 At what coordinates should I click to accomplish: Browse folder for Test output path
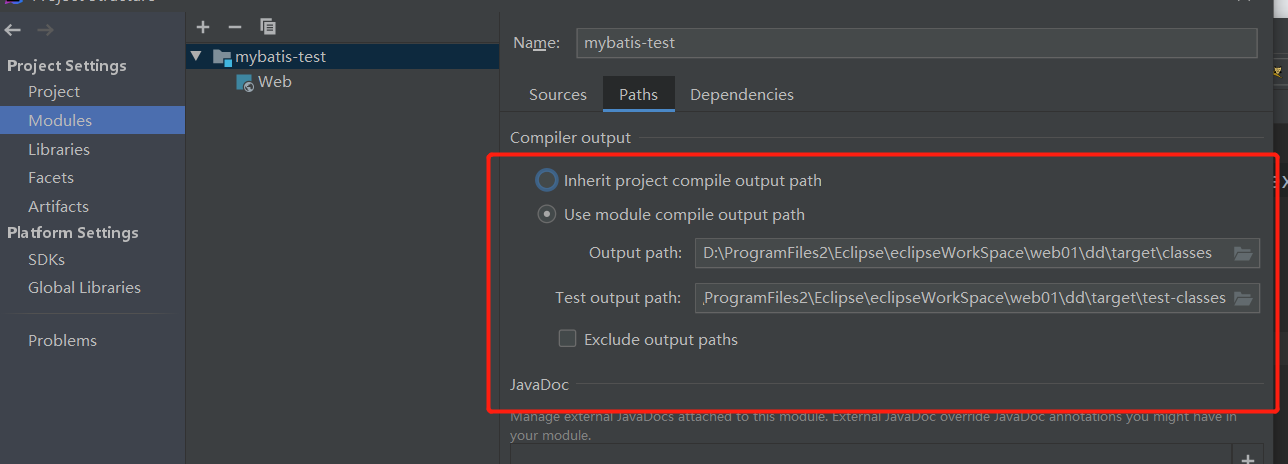click(x=1243, y=298)
